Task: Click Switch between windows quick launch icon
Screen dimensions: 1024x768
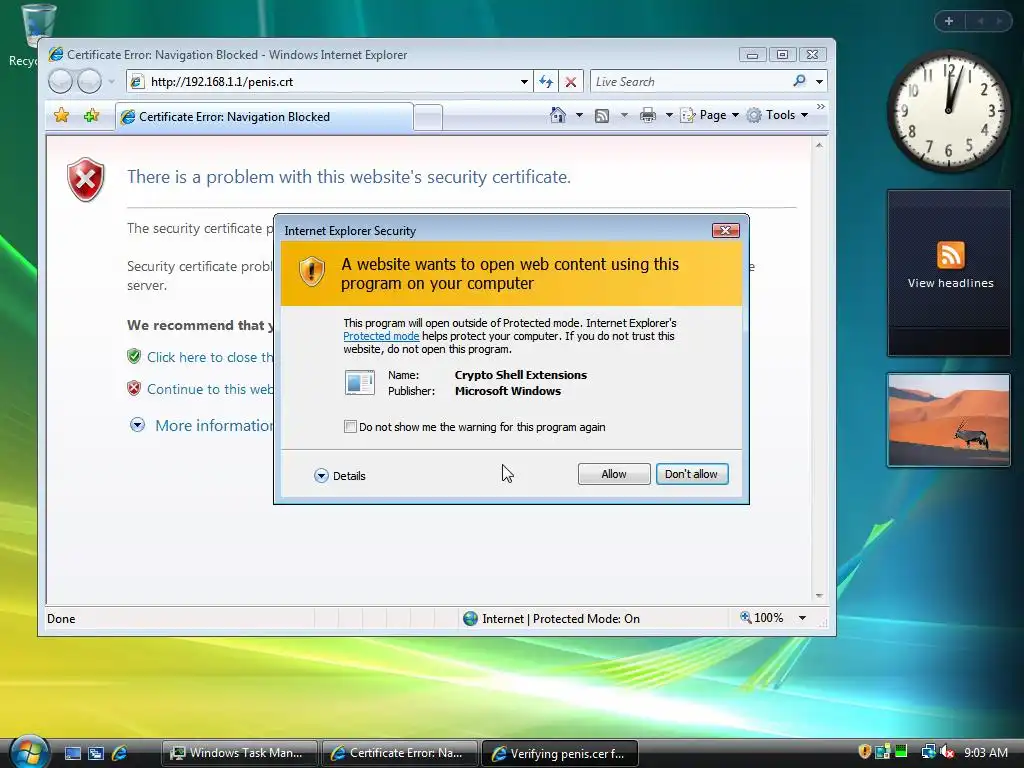Action: coord(96,753)
